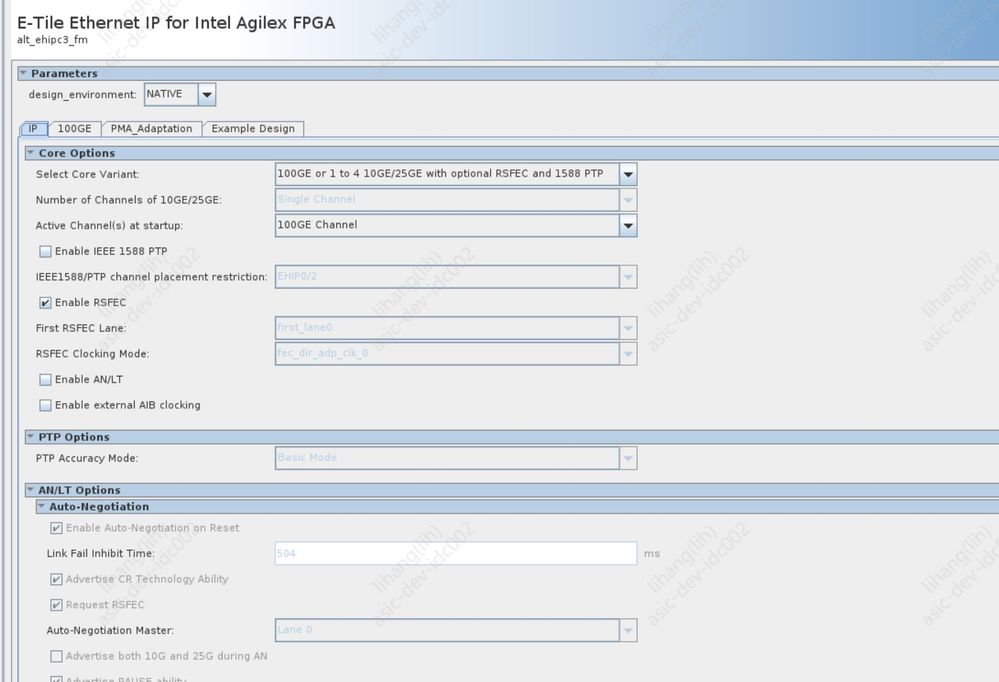Open the PTP Accuracy Mode dropdown
Screen dimensions: 999x682
point(456,458)
